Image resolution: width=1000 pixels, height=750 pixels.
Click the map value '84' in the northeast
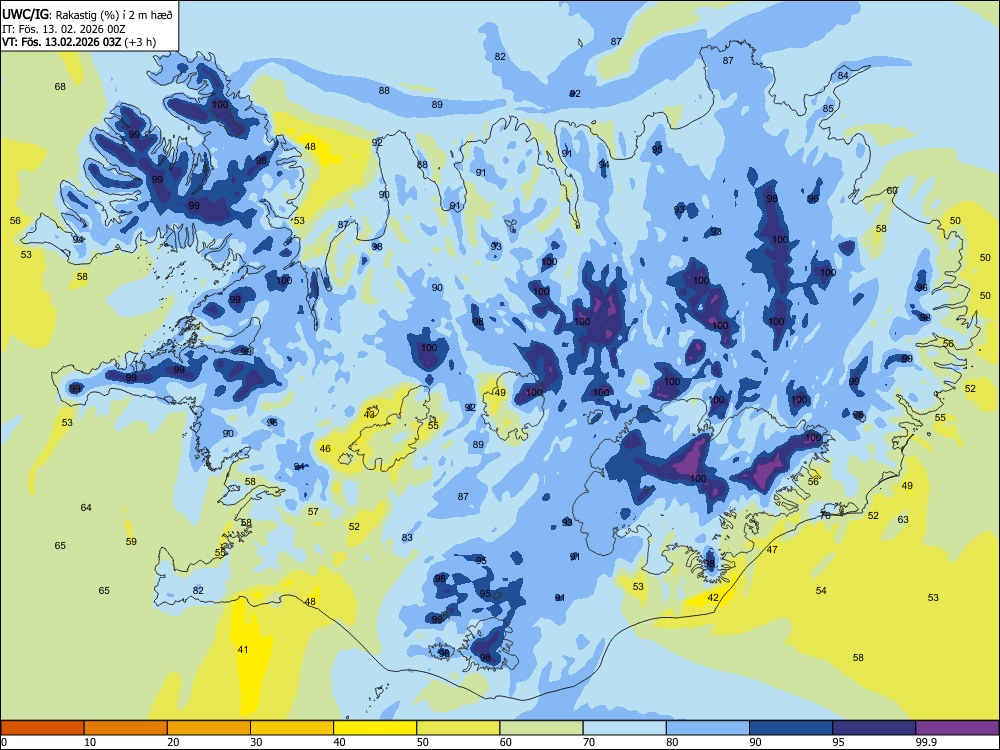point(843,76)
